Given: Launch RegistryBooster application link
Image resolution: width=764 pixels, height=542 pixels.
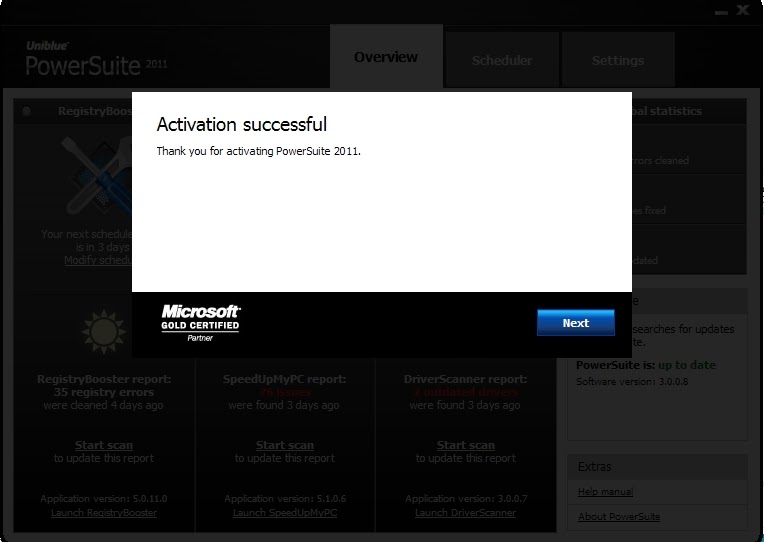Looking at the screenshot, I should click(x=104, y=513).
